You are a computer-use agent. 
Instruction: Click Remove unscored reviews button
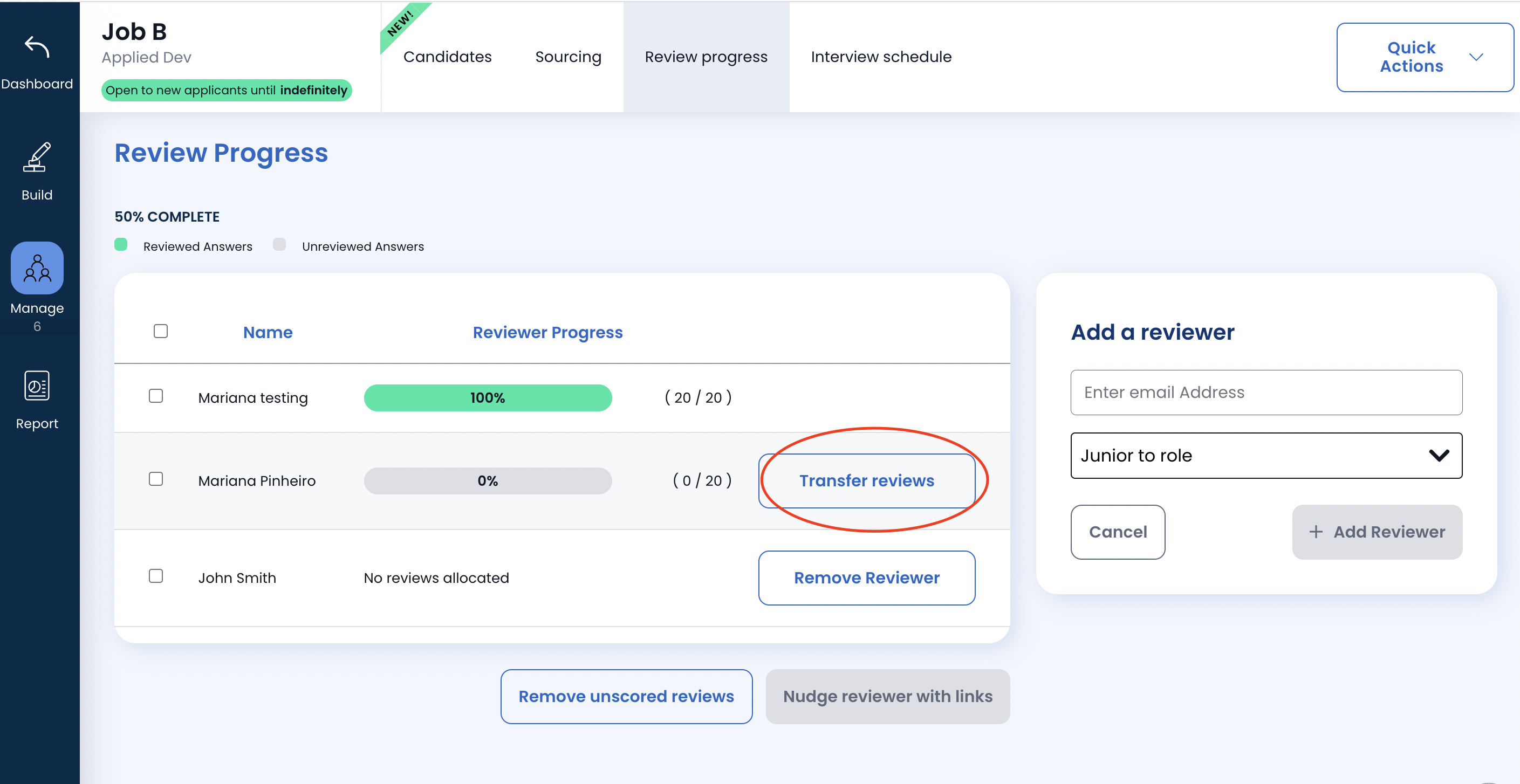[x=626, y=696]
